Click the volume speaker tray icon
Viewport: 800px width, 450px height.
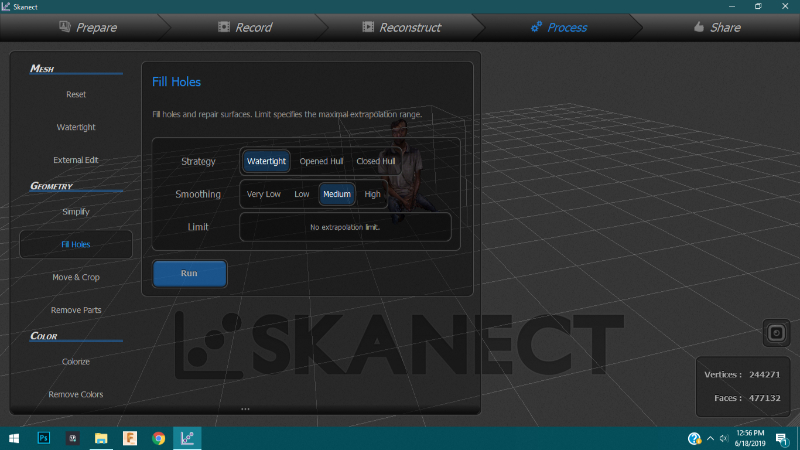[x=724, y=438]
